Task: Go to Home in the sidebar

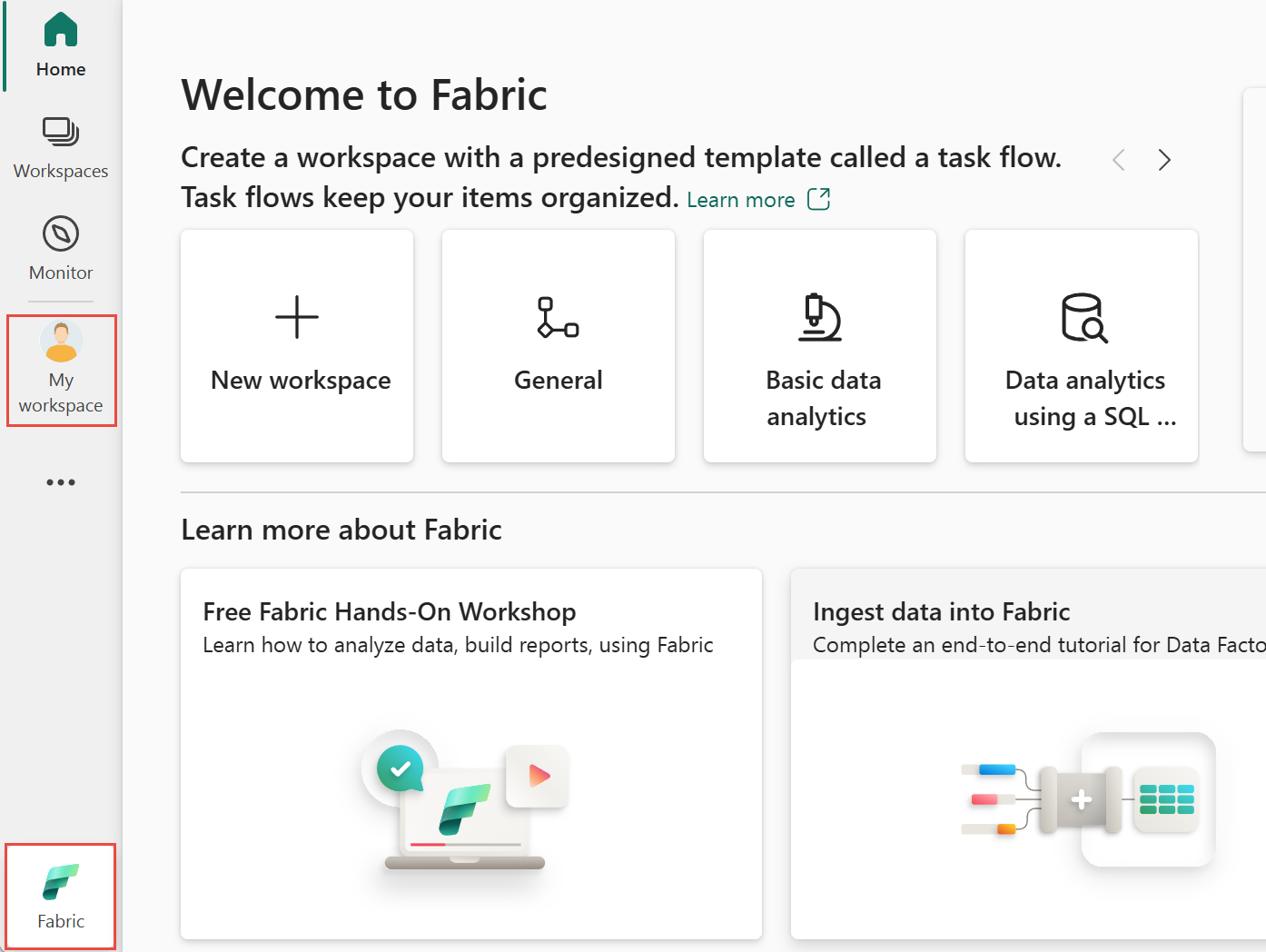Action: pyautogui.click(x=61, y=45)
